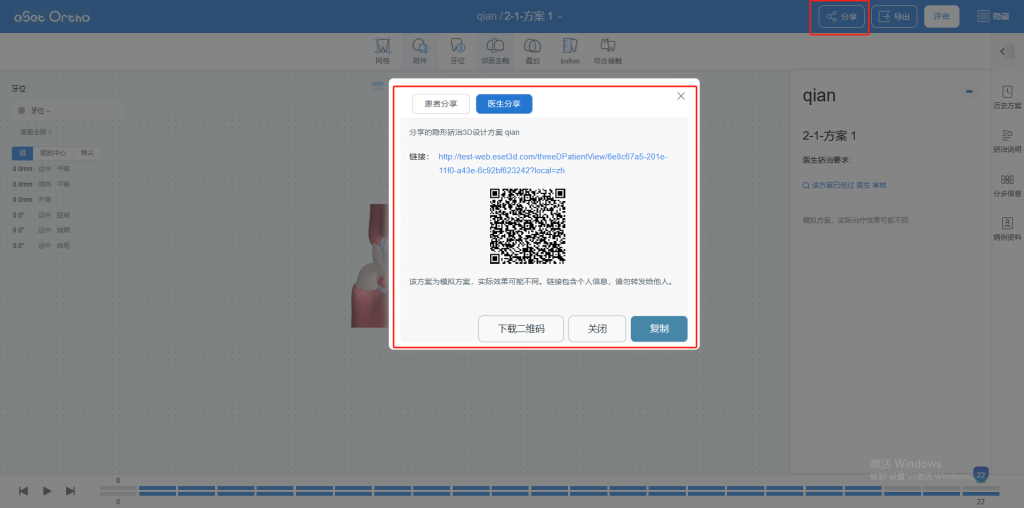Viewport: 1024px width, 508px height.
Task: Click the 导出 export button
Action: pyautogui.click(x=895, y=17)
